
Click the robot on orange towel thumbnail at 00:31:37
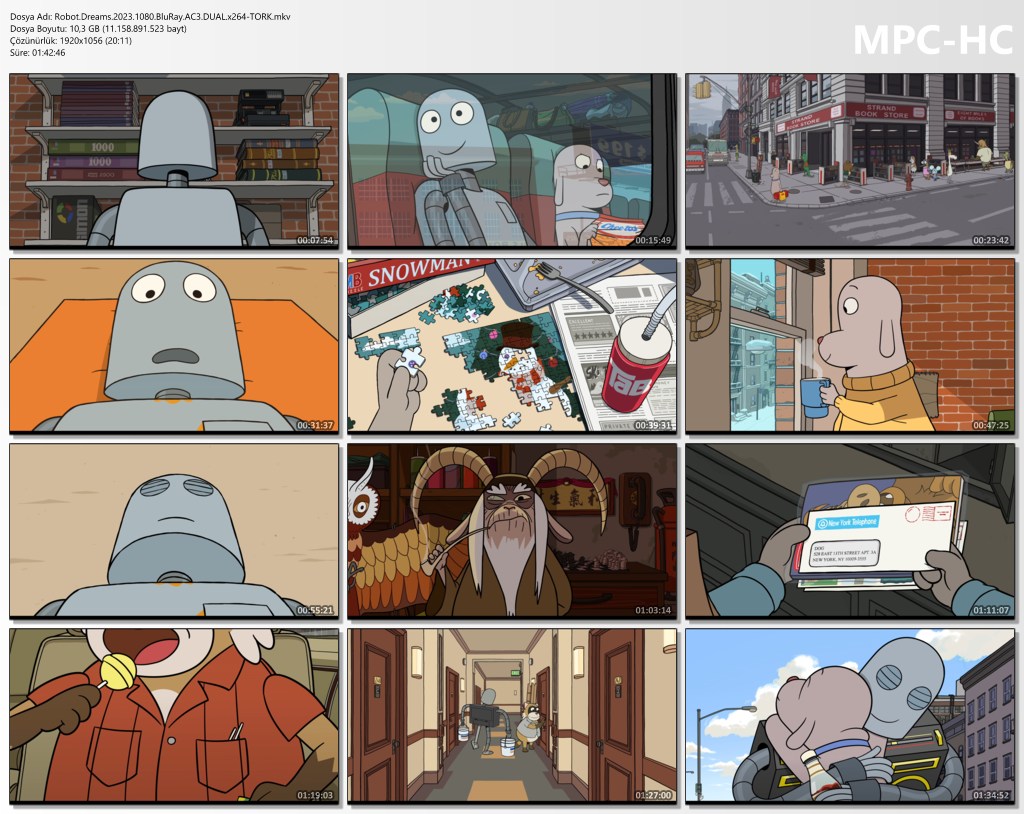[174, 345]
